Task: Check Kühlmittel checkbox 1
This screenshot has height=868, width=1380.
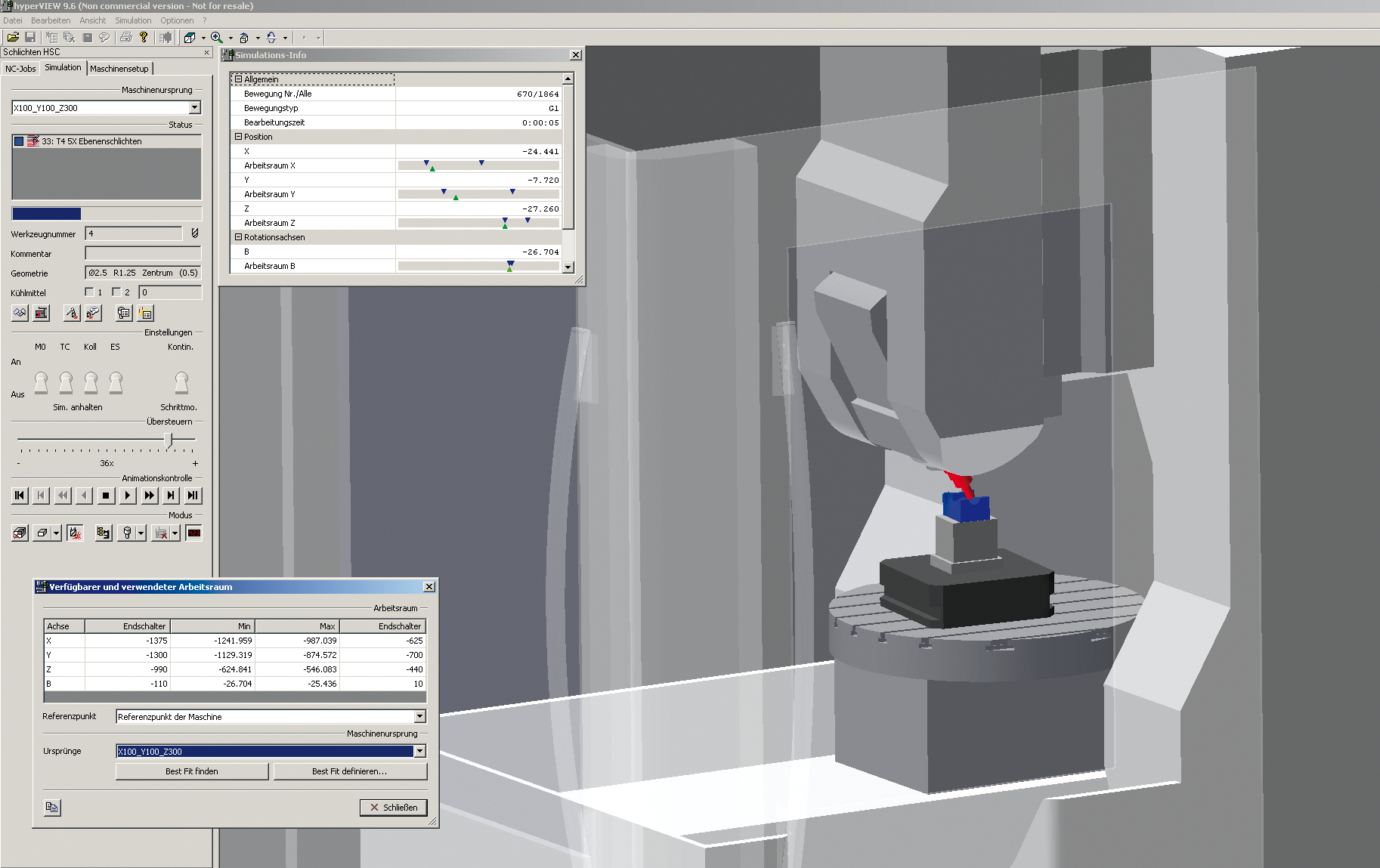Action: point(89,292)
